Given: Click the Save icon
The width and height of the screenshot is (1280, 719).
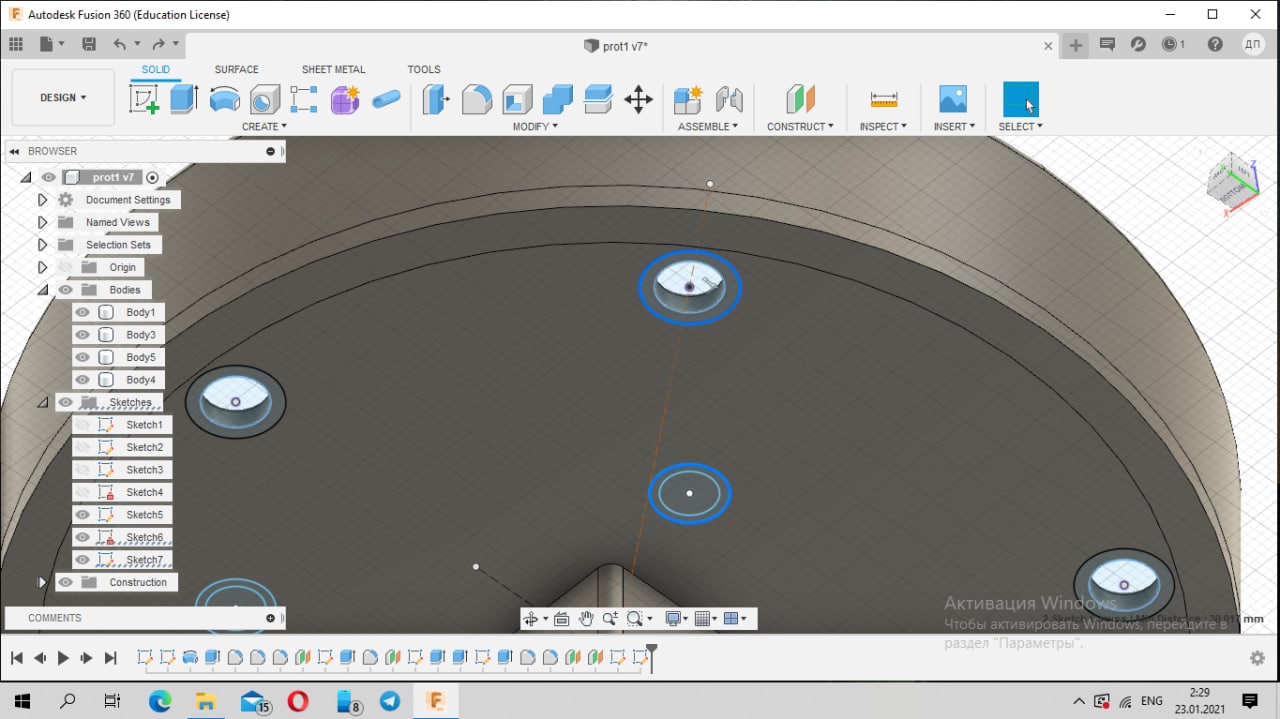Looking at the screenshot, I should pyautogui.click(x=89, y=44).
